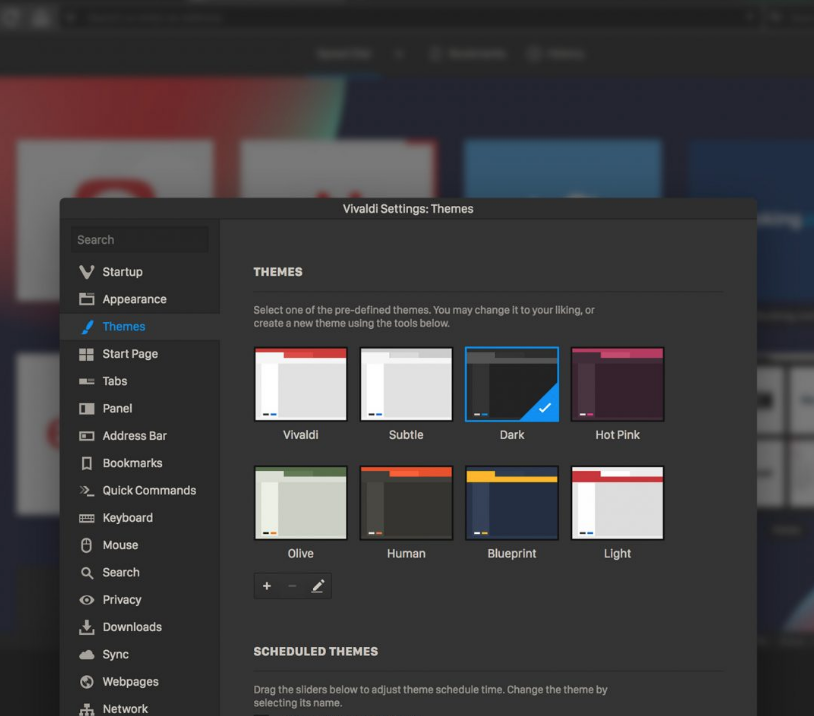
Task: Pick the Olive theme thumbnail
Action: point(301,503)
